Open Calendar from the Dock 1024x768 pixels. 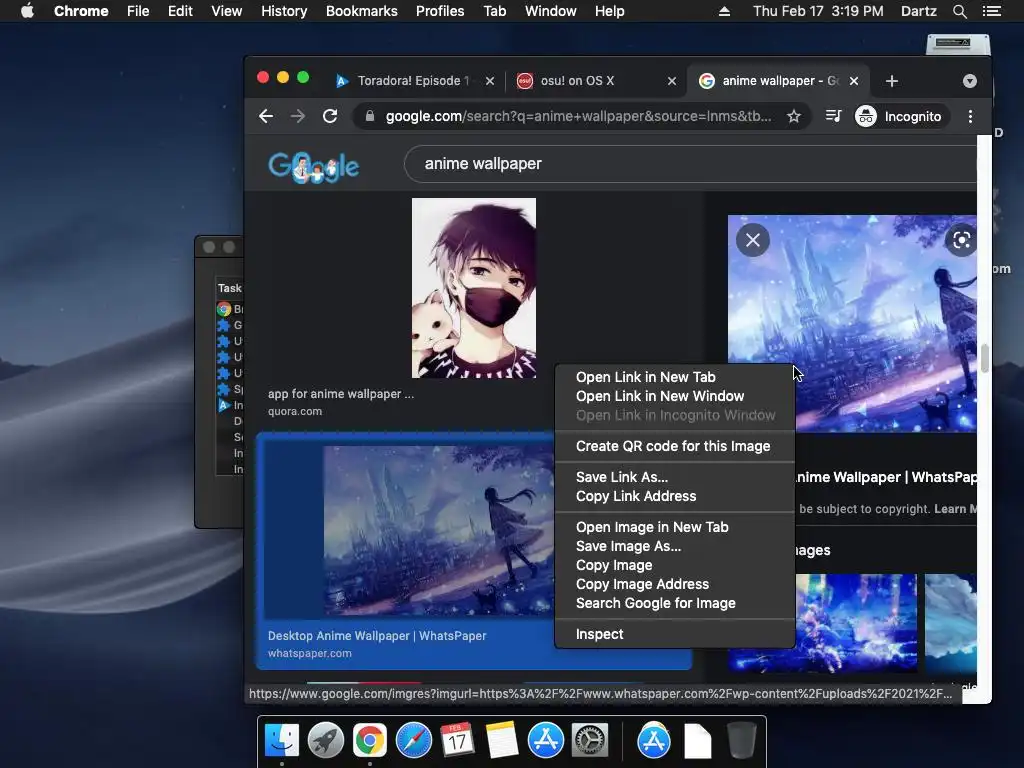tap(457, 741)
